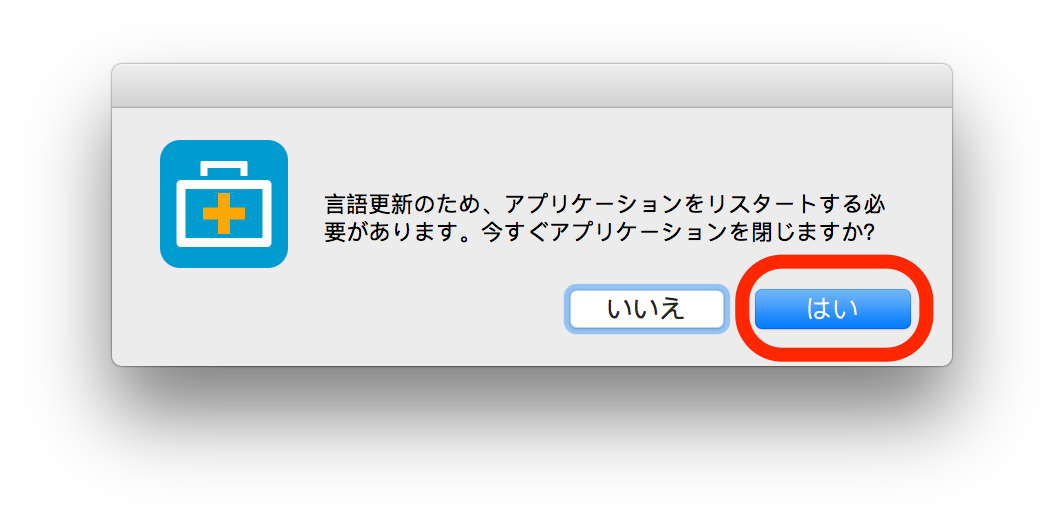Screen dimensions: 1064x526
Task: Click the white case body of the kit icon
Action: (x=224, y=213)
